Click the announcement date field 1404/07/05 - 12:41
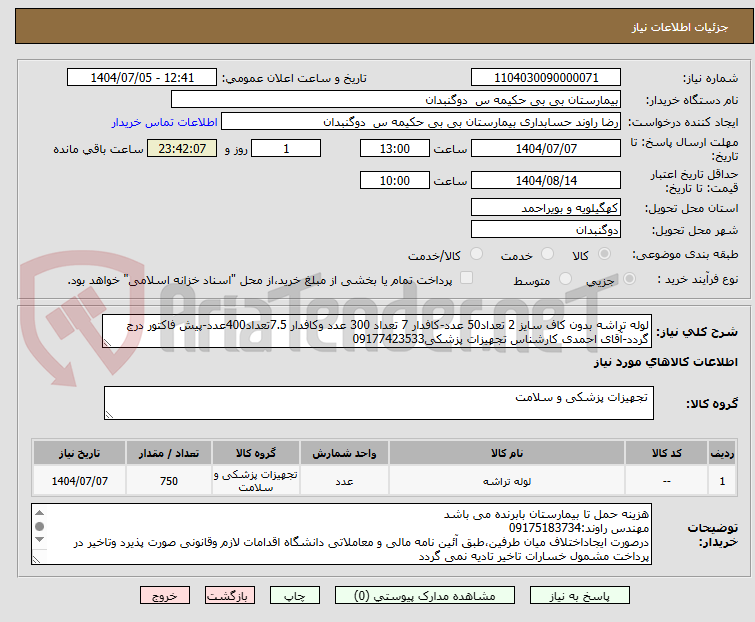755x622 pixels. tap(142, 78)
